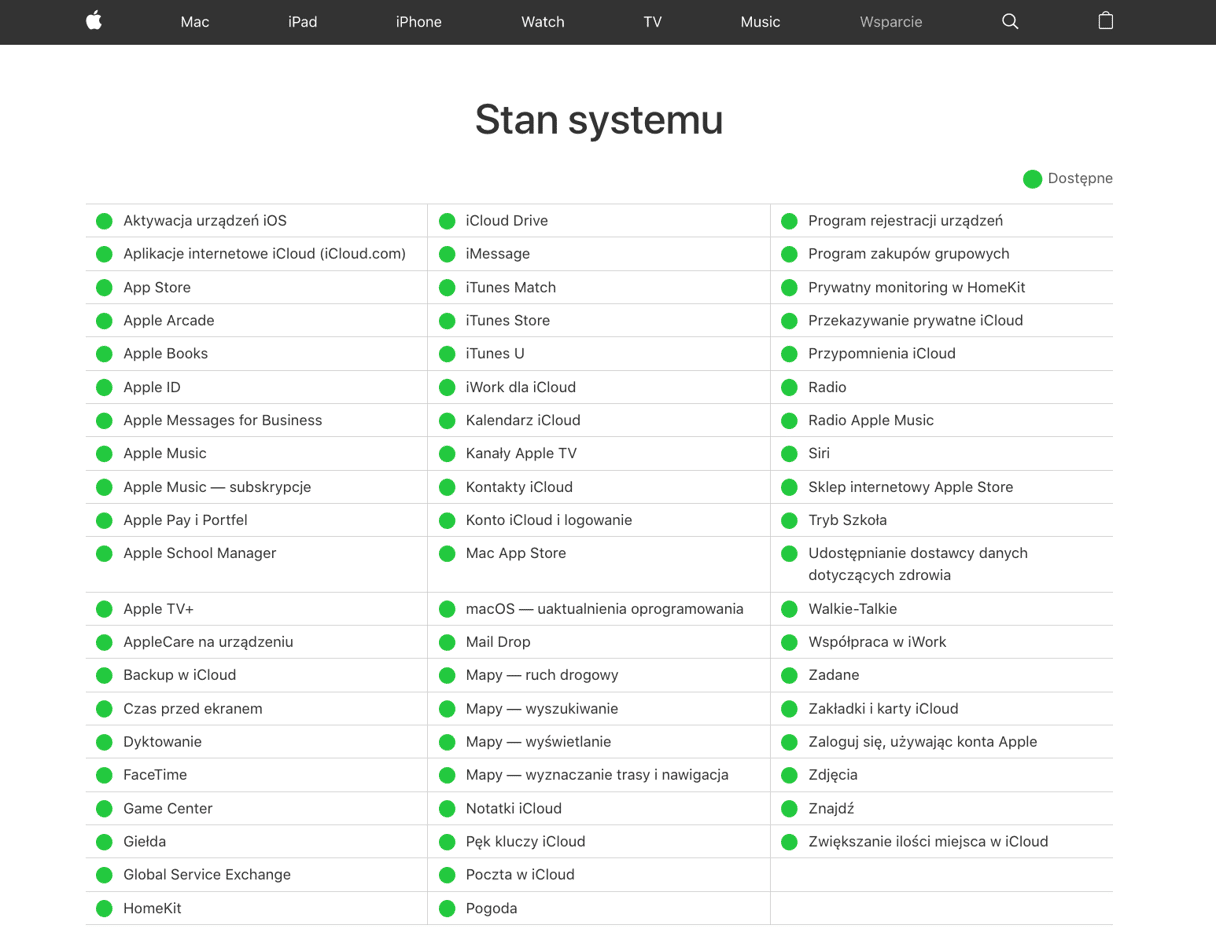Screen dimensions: 1216x940
Task: Click green status dot beside Siri
Action: pyautogui.click(x=789, y=454)
